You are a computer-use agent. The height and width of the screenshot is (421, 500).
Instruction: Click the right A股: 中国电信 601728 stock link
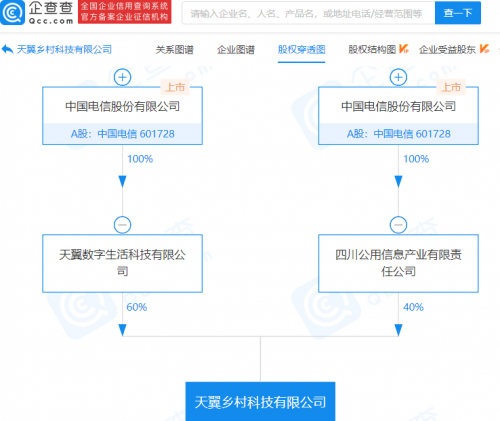[398, 134]
